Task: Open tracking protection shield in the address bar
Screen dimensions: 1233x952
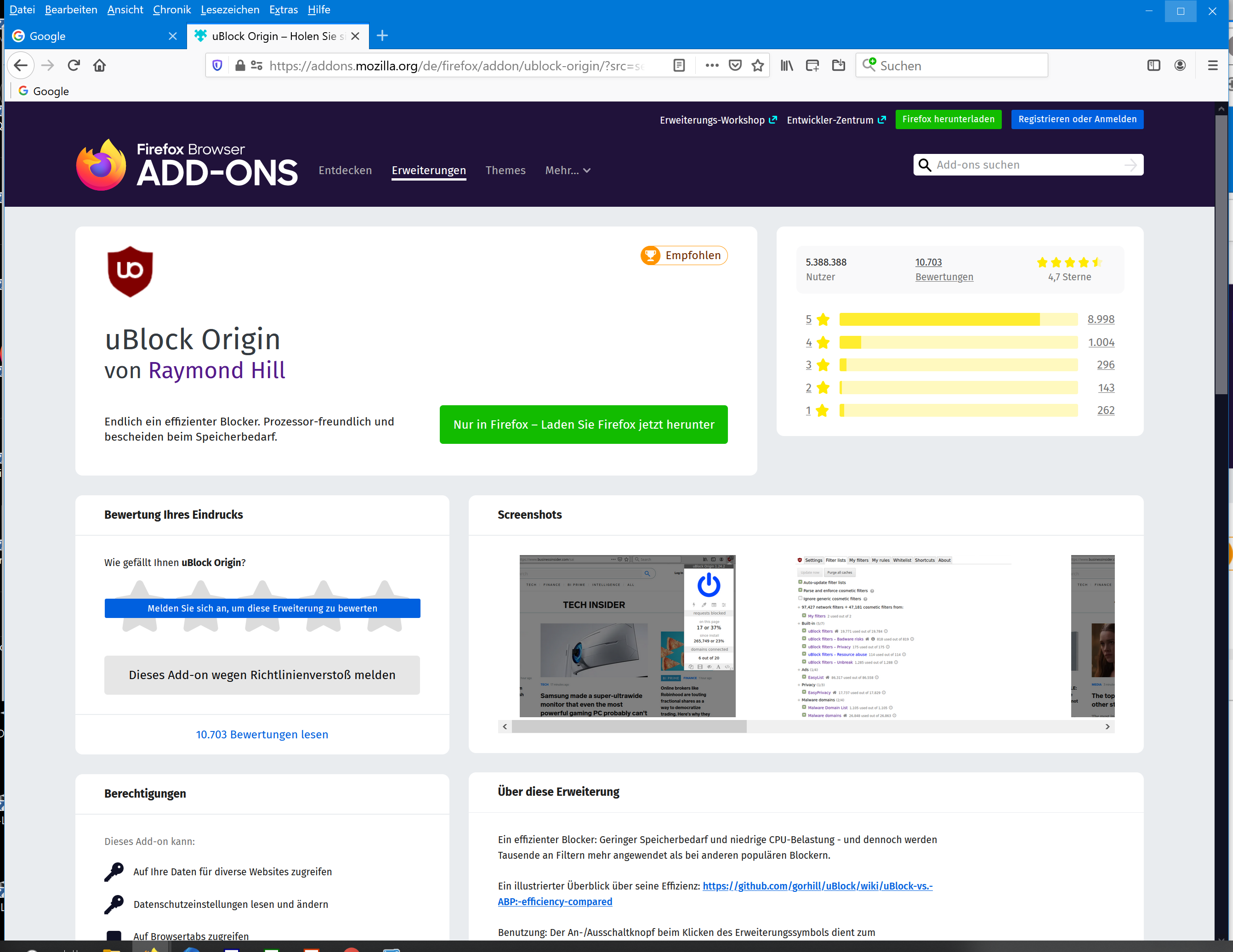Action: click(x=217, y=65)
